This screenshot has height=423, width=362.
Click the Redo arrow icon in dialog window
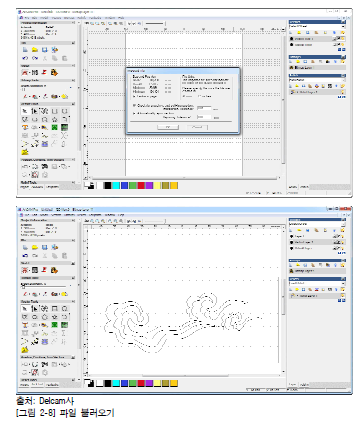click(x=35, y=58)
